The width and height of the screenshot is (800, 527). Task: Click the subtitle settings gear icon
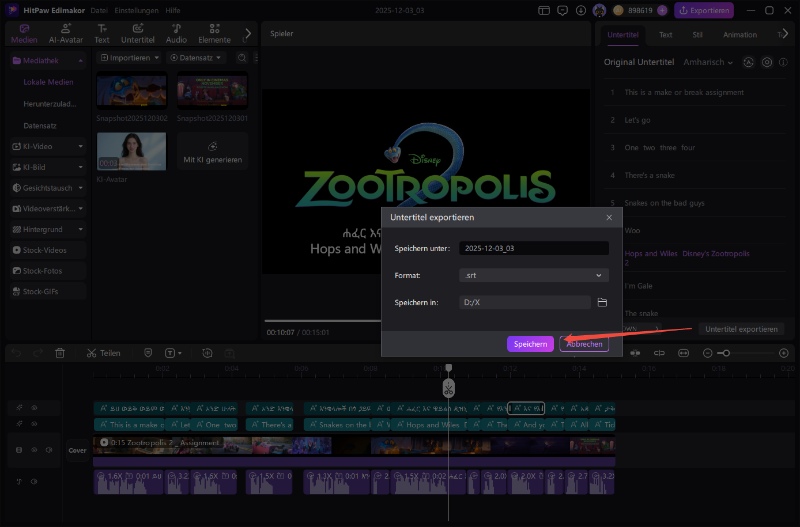click(767, 62)
